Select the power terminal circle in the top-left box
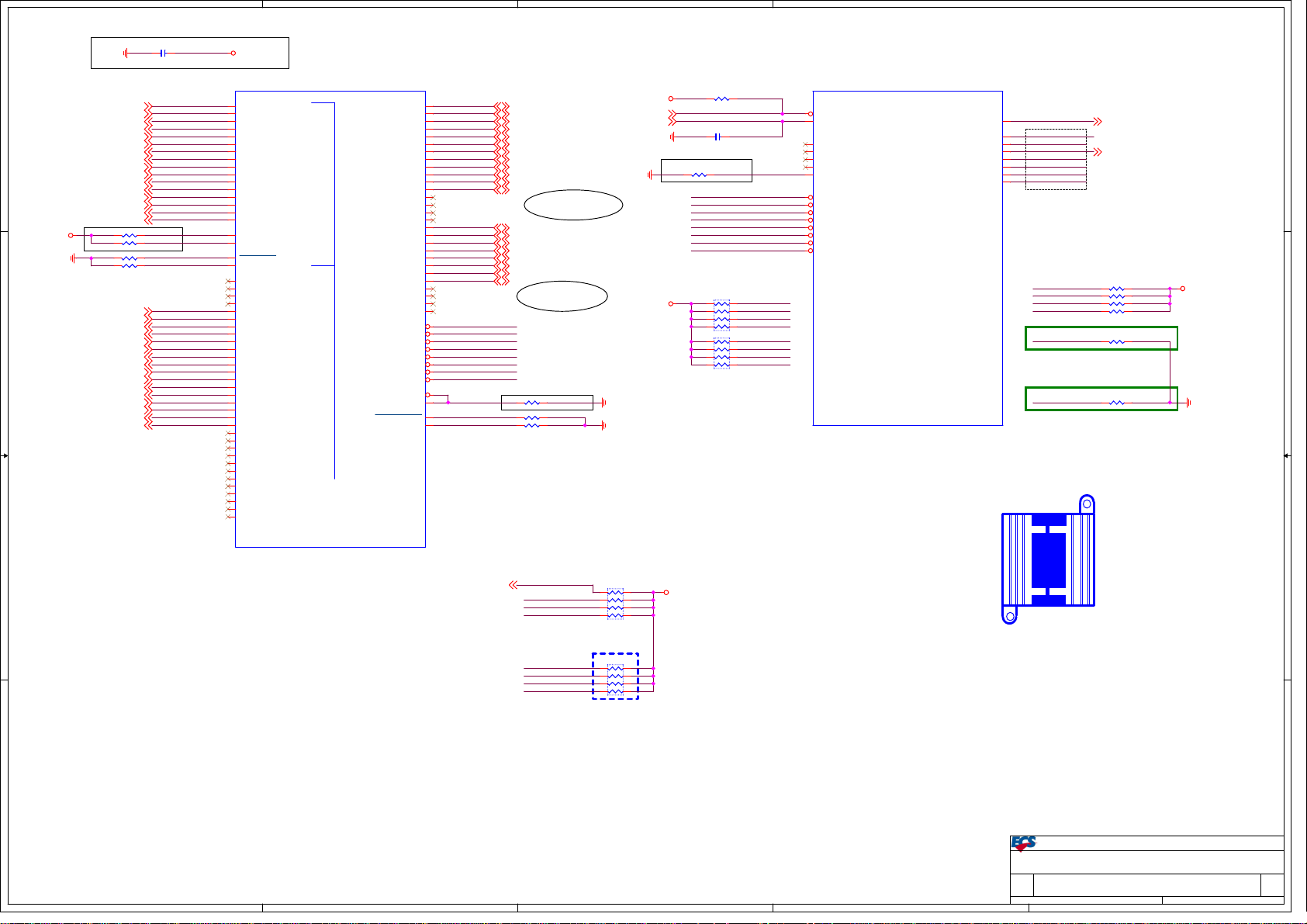The image size is (1307, 924). [x=233, y=54]
